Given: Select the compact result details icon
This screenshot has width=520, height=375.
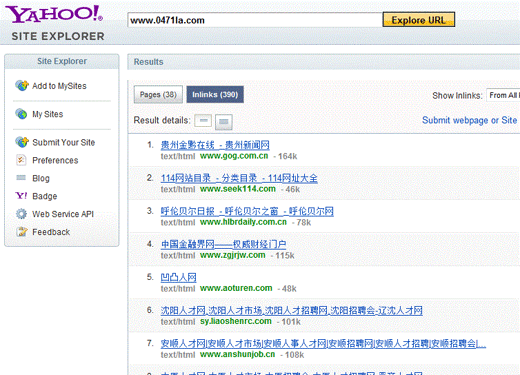Looking at the screenshot, I should tap(203, 121).
